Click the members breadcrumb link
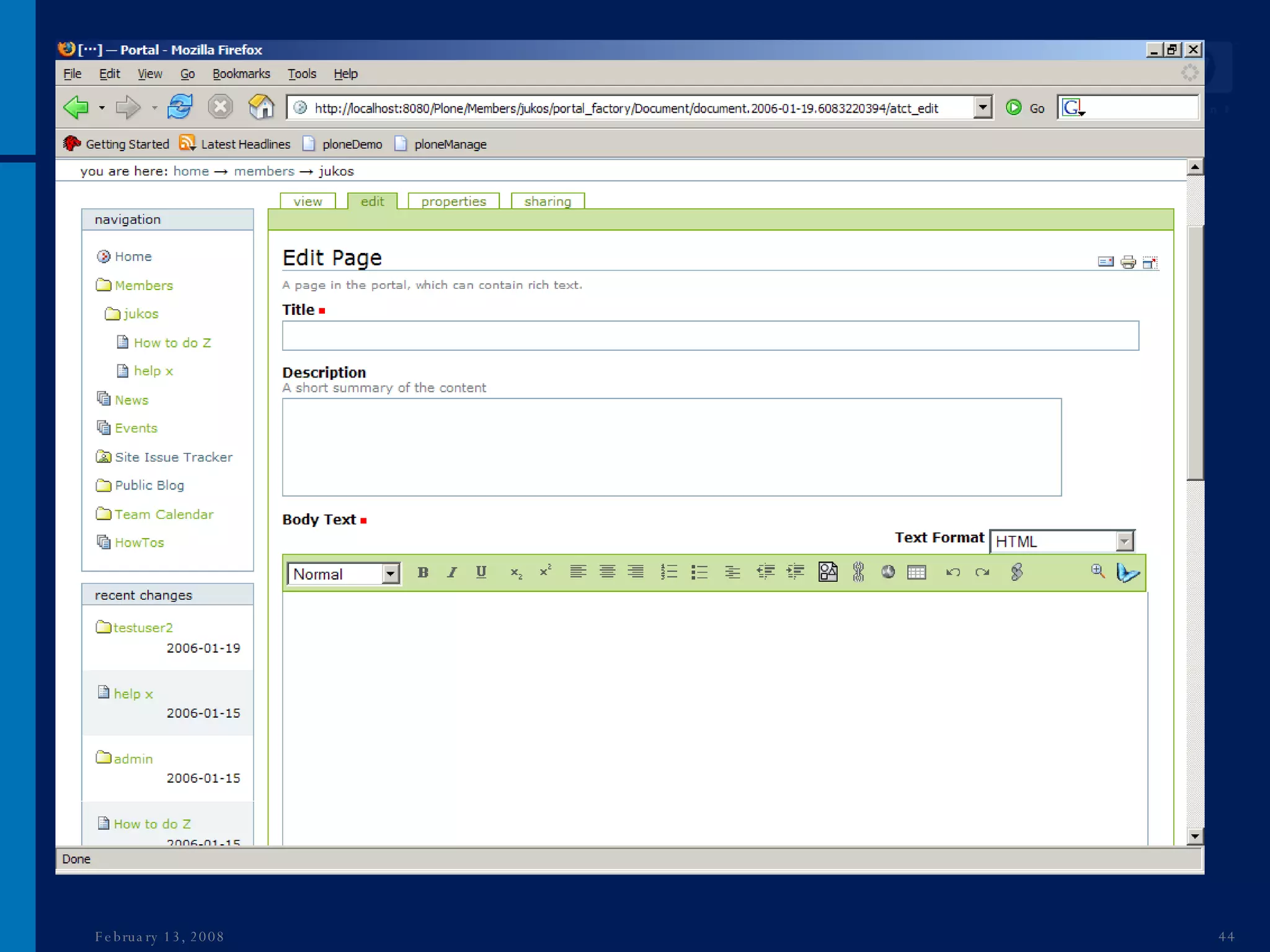This screenshot has height=952, width=1270. click(264, 171)
